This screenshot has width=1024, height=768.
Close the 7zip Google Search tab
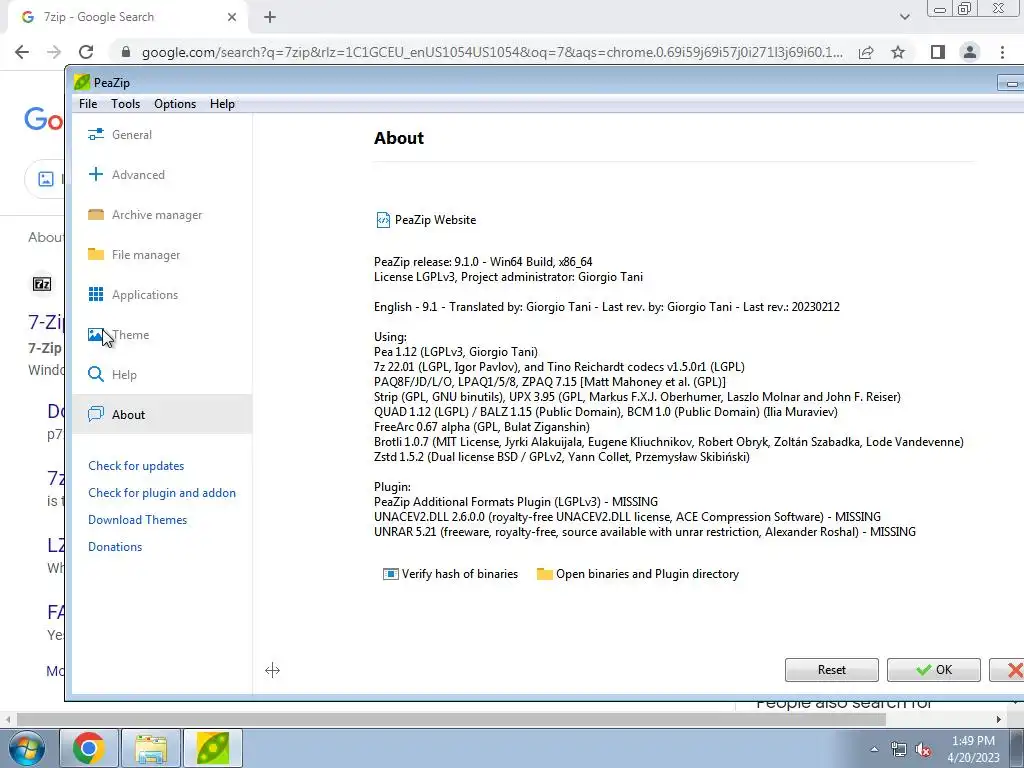coord(232,17)
